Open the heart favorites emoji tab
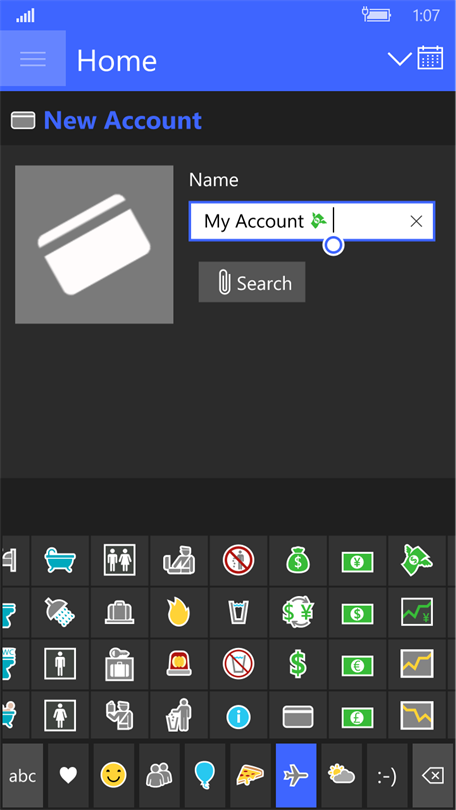456x810 pixels. pos(68,776)
